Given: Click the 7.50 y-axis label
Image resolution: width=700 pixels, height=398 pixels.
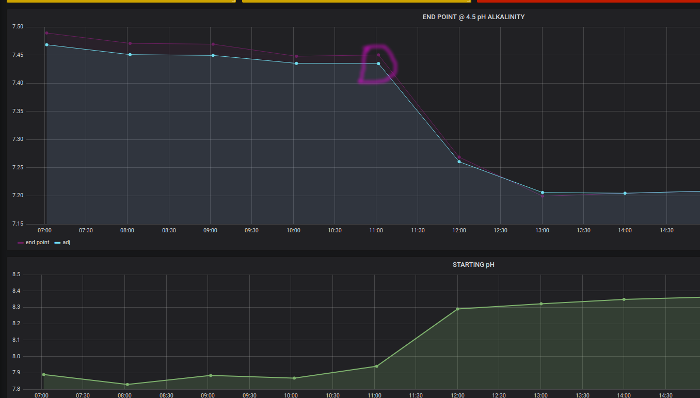Looking at the screenshot, I should 17,27.
